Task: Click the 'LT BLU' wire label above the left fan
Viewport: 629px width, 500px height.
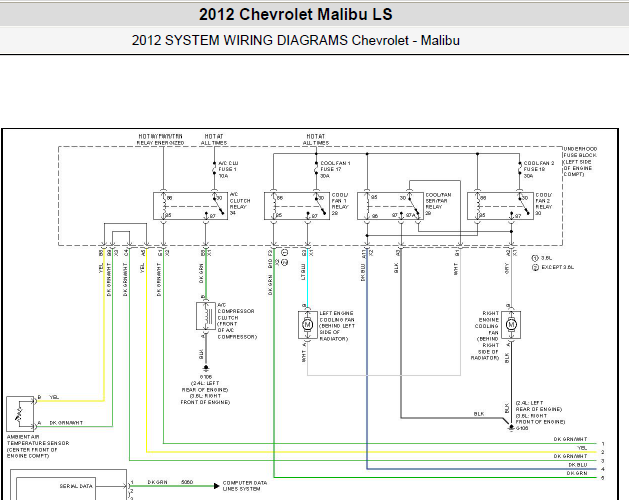Action: point(303,272)
